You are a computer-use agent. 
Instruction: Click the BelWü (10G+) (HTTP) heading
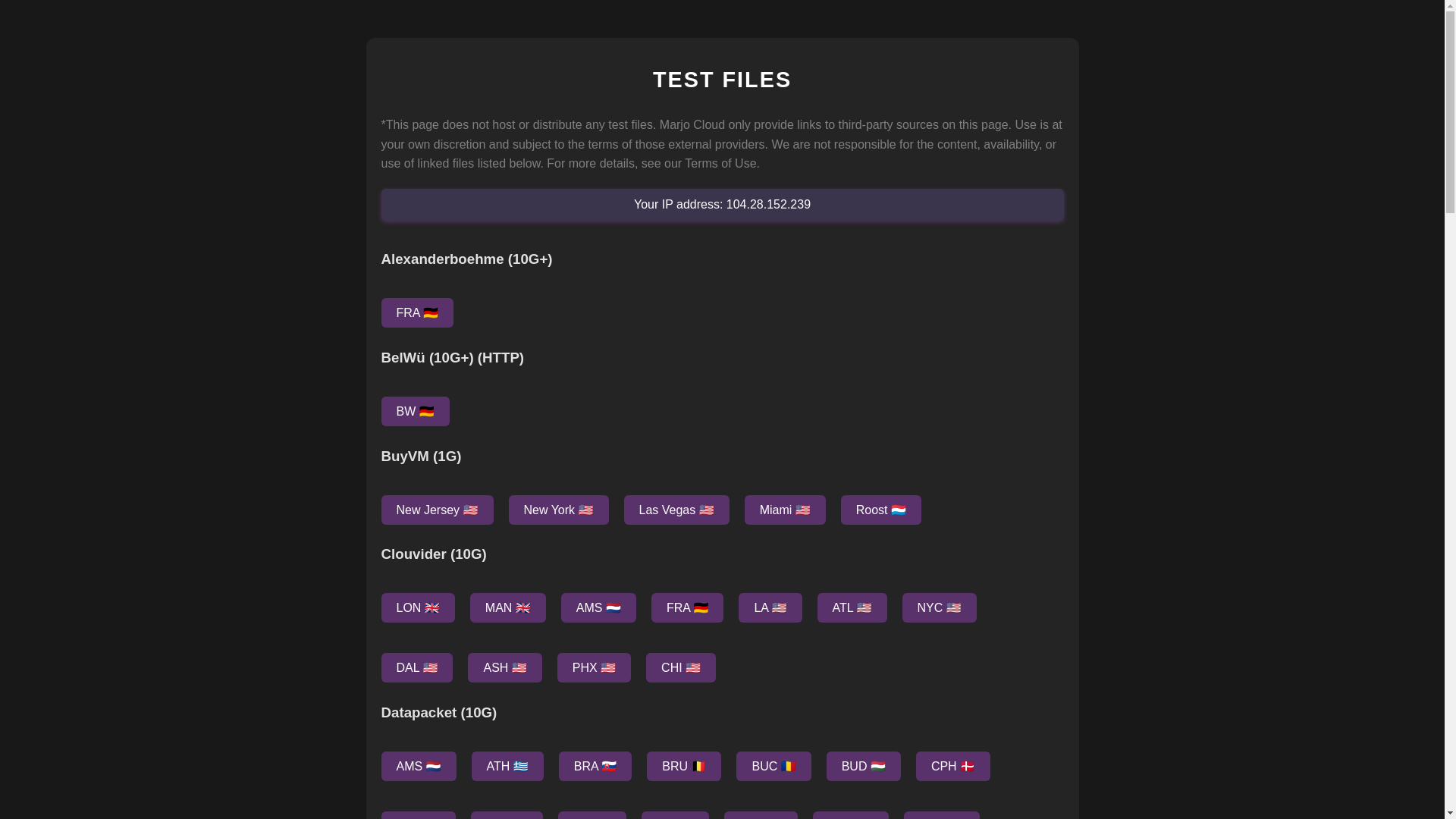click(x=452, y=358)
